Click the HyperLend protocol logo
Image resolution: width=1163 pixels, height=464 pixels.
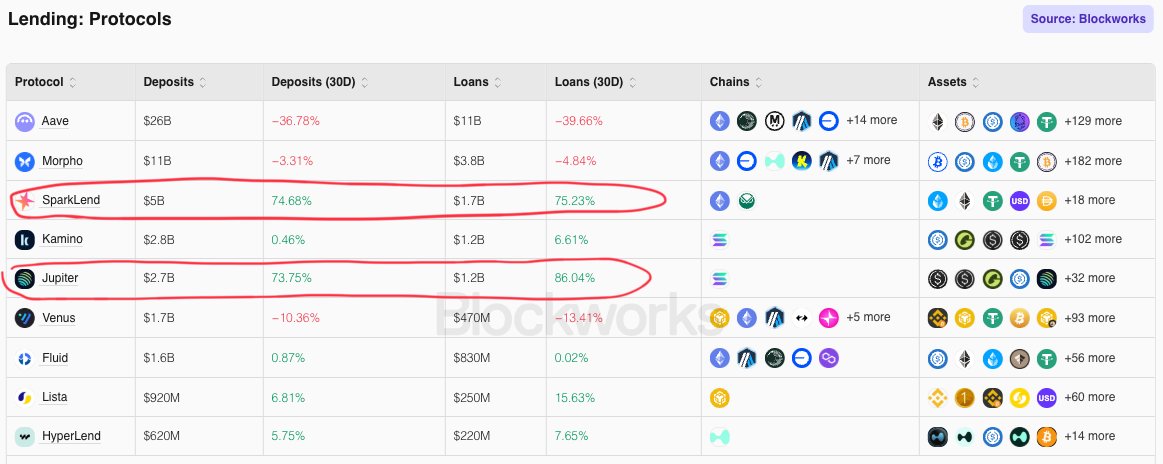[x=25, y=437]
